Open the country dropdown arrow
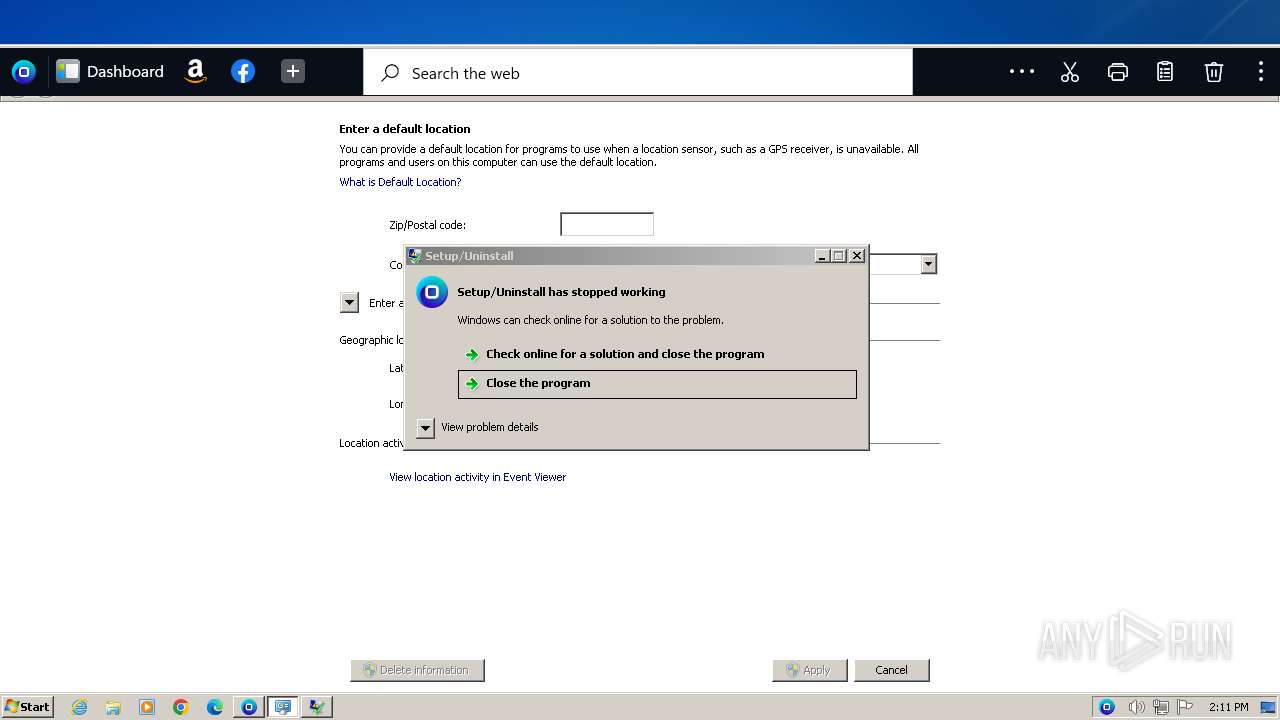The width and height of the screenshot is (1280, 720). coord(929,264)
